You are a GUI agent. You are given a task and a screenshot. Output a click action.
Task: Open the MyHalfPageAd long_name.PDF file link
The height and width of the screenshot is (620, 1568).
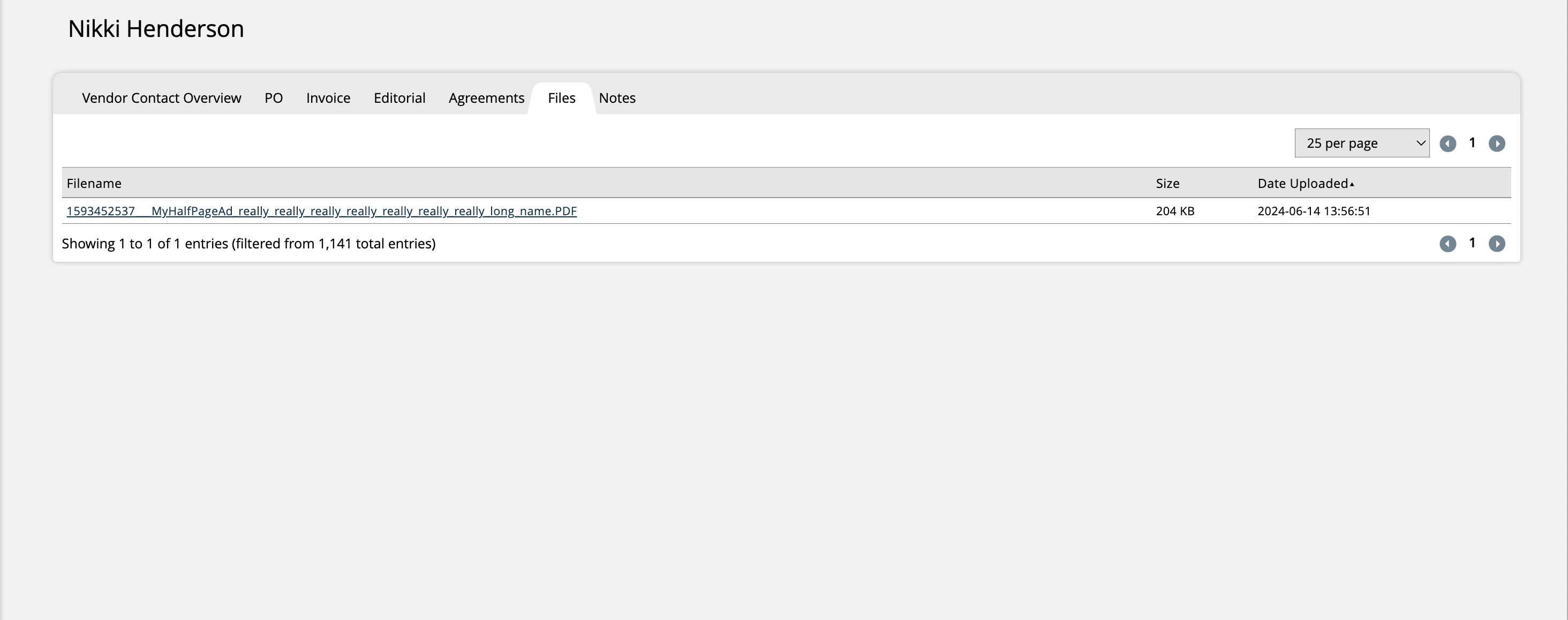[321, 211]
